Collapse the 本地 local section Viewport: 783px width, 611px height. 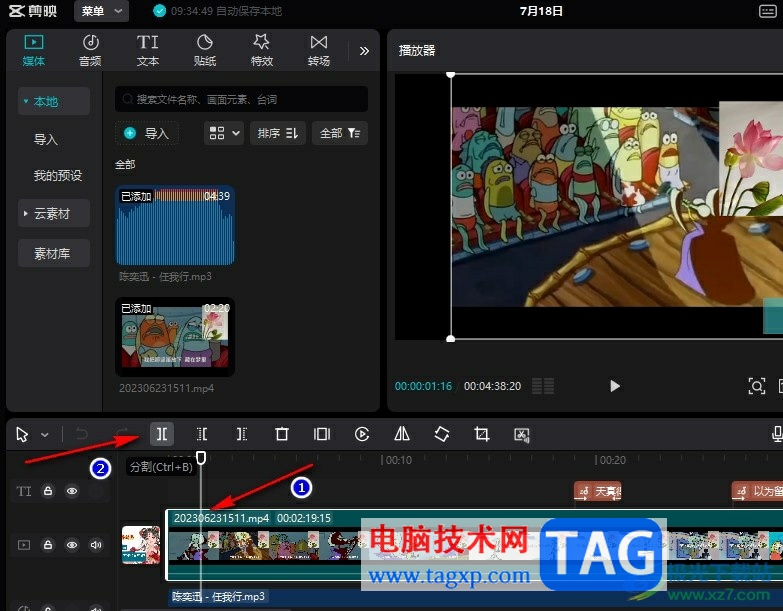(54, 101)
